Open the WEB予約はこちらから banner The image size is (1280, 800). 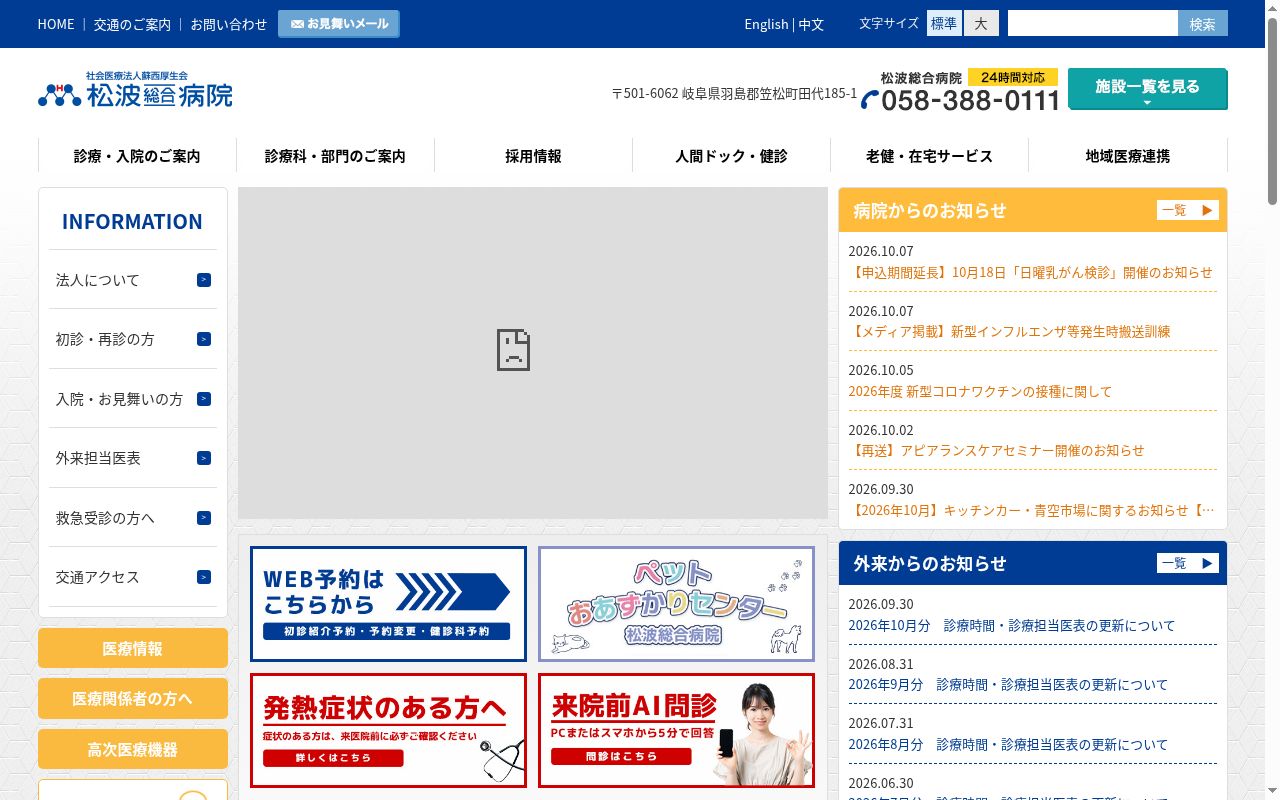tap(388, 604)
